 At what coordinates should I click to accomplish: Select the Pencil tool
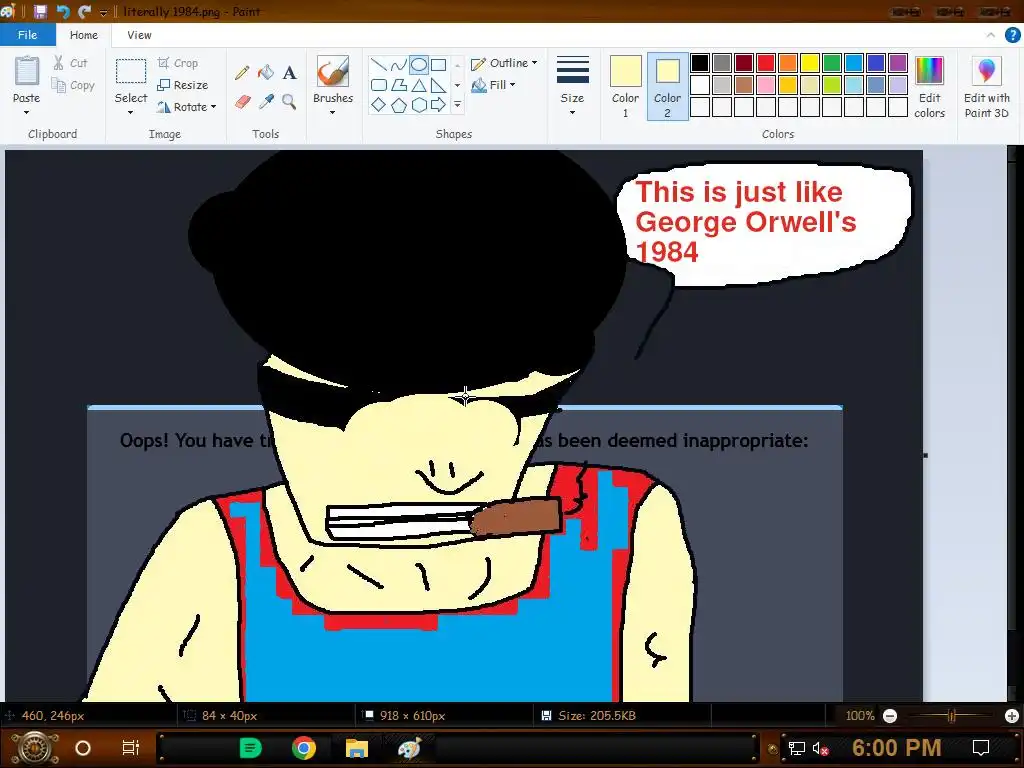[242, 72]
